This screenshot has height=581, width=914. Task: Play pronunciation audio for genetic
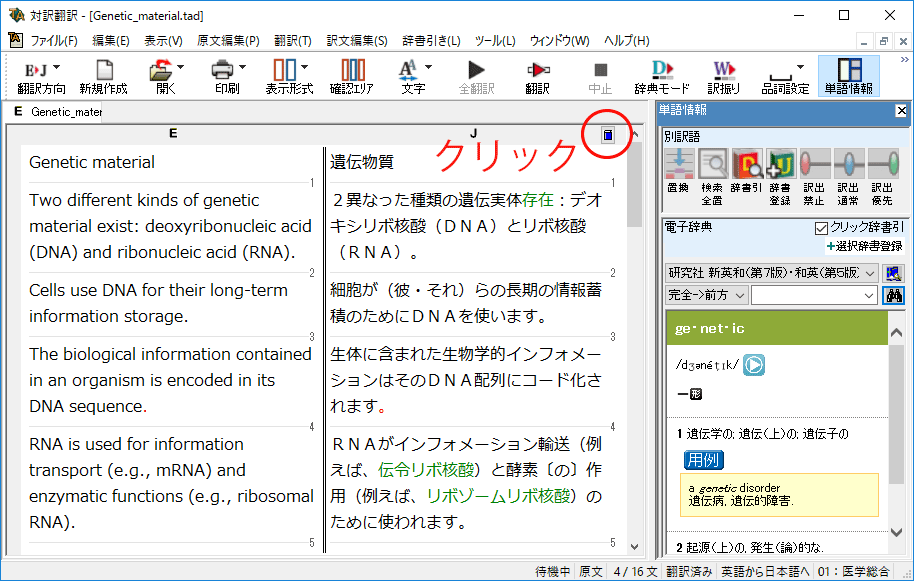754,365
